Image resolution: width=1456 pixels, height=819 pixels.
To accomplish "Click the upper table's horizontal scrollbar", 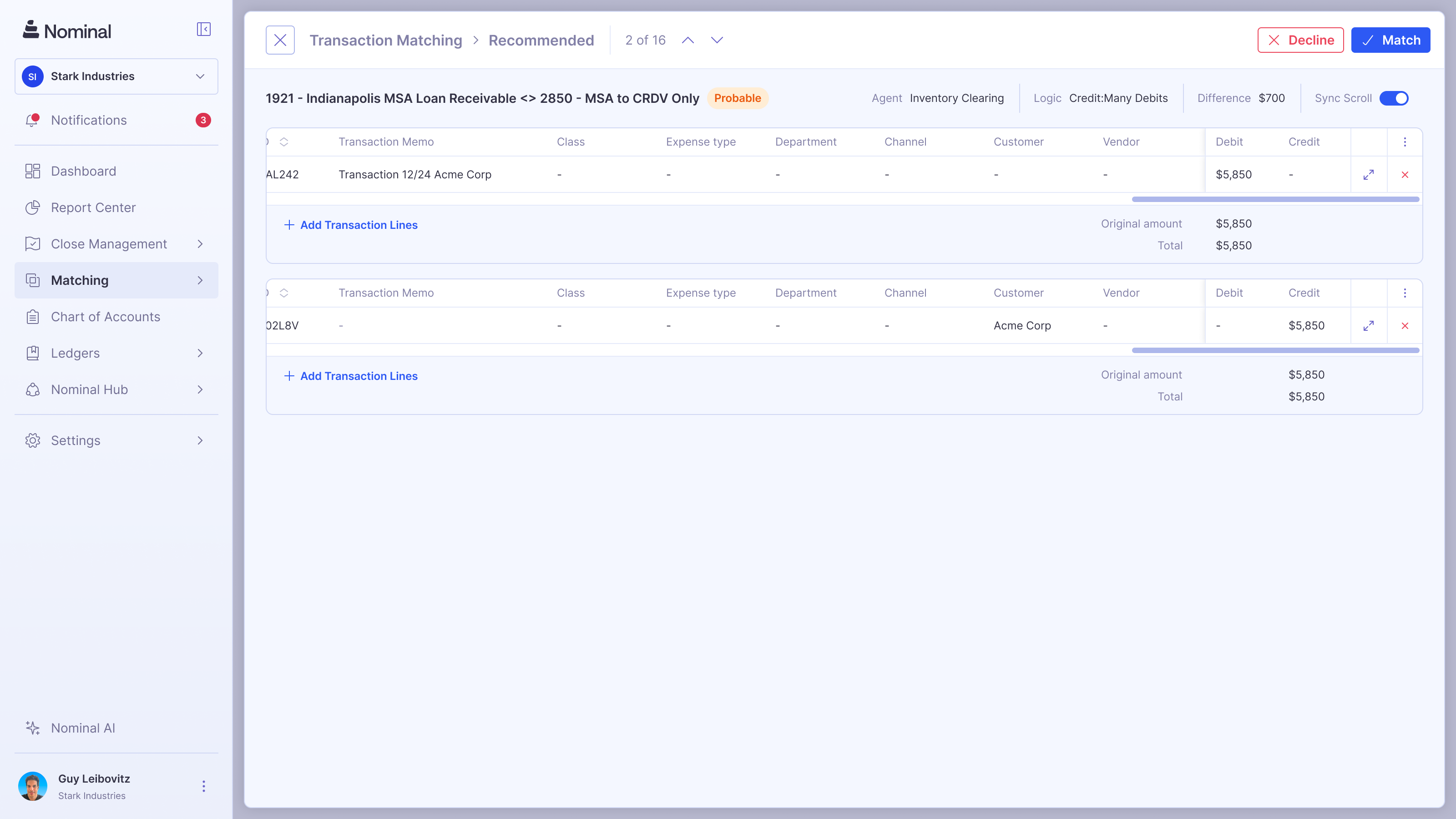I will coord(1275,199).
